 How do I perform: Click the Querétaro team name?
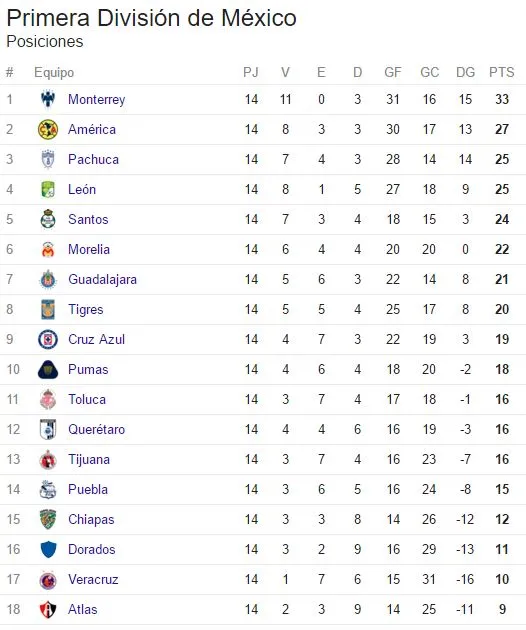[96, 430]
